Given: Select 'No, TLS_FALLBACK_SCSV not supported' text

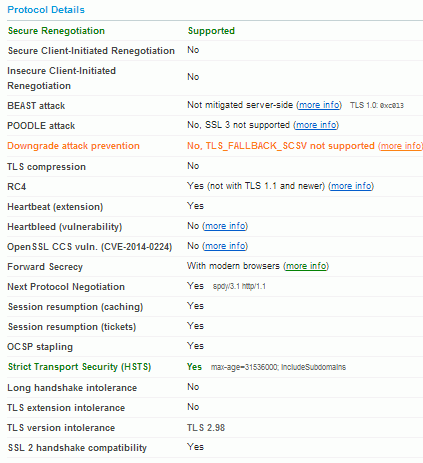Looking at the screenshot, I should tap(281, 146).
